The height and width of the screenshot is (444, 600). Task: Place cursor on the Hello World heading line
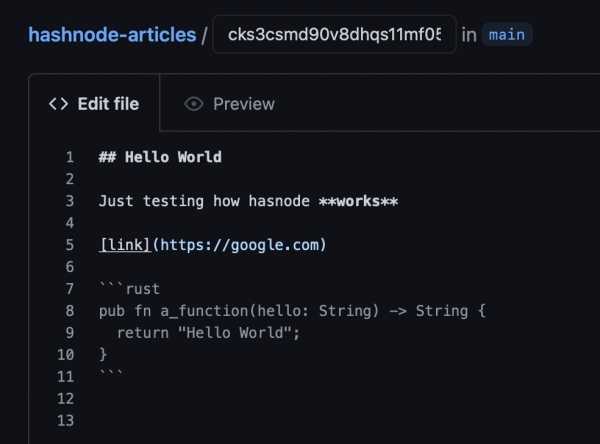(160, 157)
